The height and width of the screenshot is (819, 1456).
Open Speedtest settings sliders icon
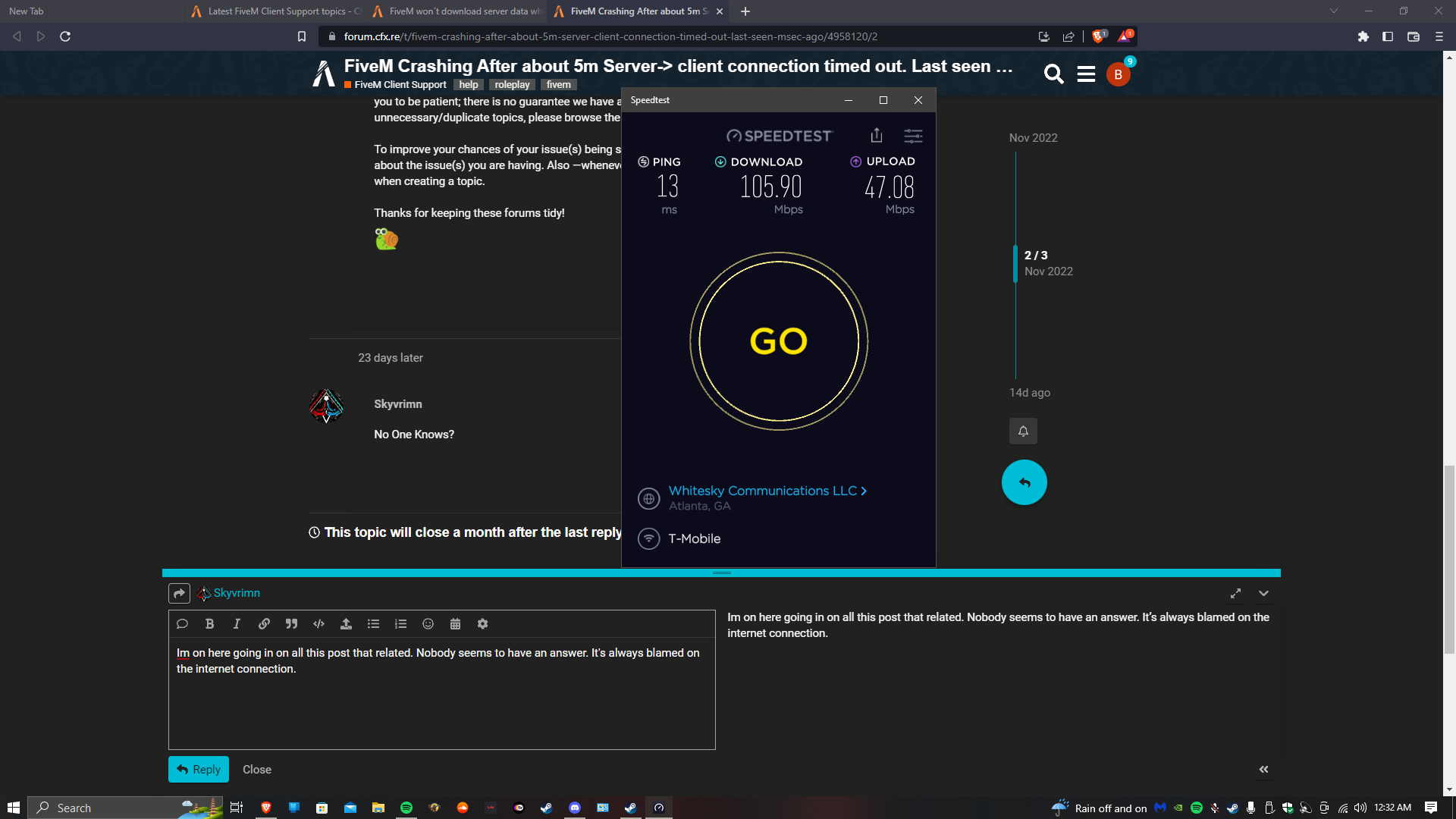(913, 136)
